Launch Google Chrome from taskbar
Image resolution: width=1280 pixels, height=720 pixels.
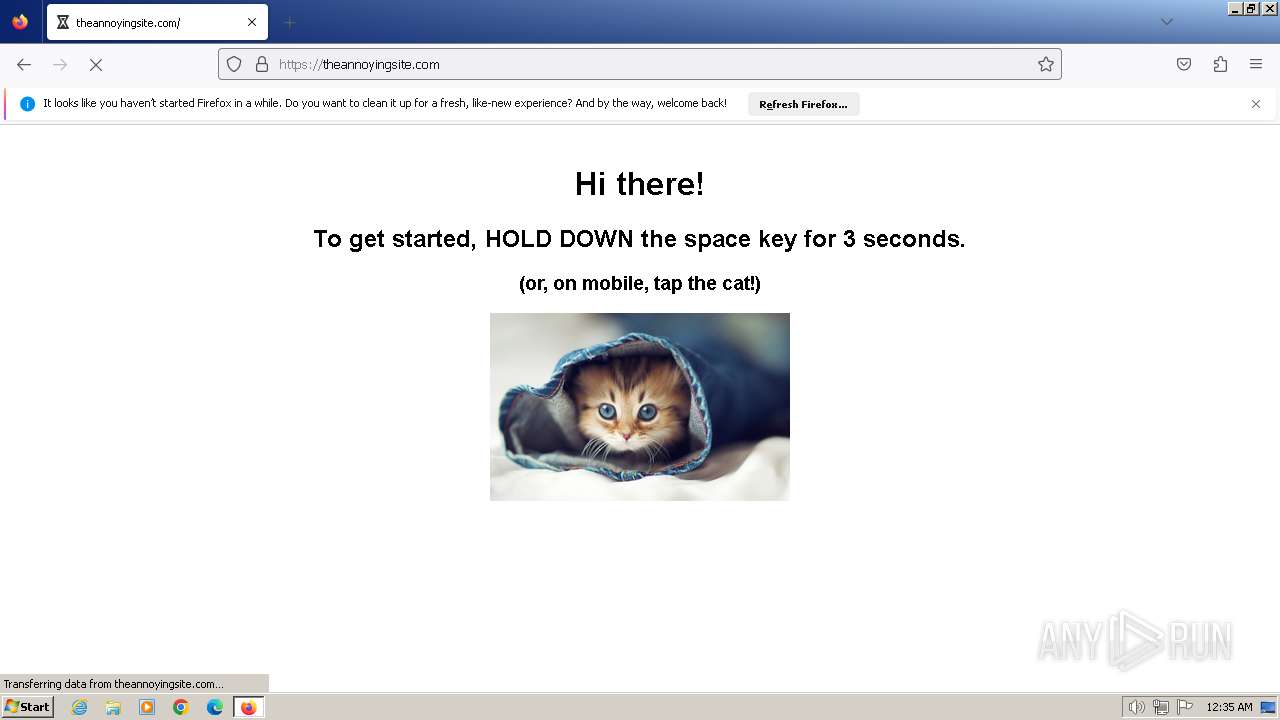tap(181, 707)
